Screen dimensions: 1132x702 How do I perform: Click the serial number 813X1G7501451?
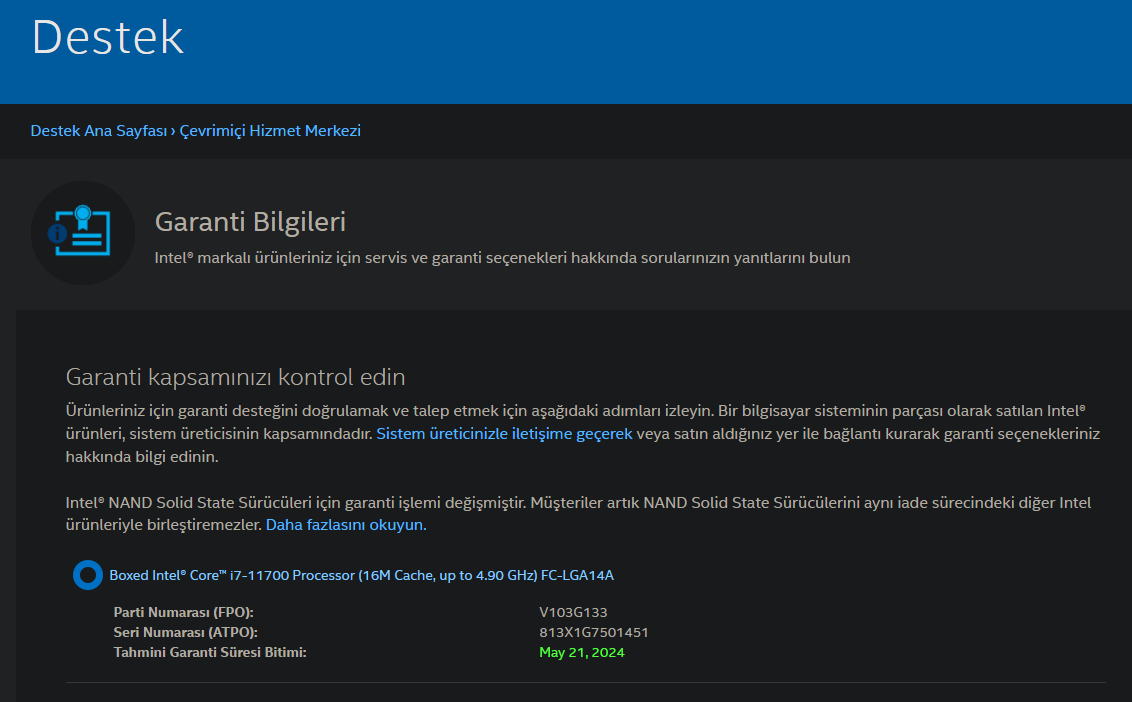pyautogui.click(x=594, y=632)
